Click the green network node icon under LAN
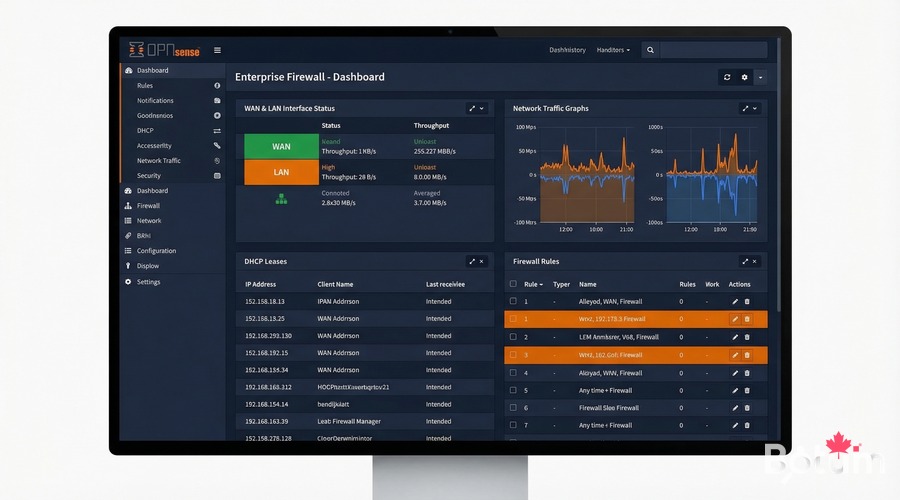 coord(281,199)
